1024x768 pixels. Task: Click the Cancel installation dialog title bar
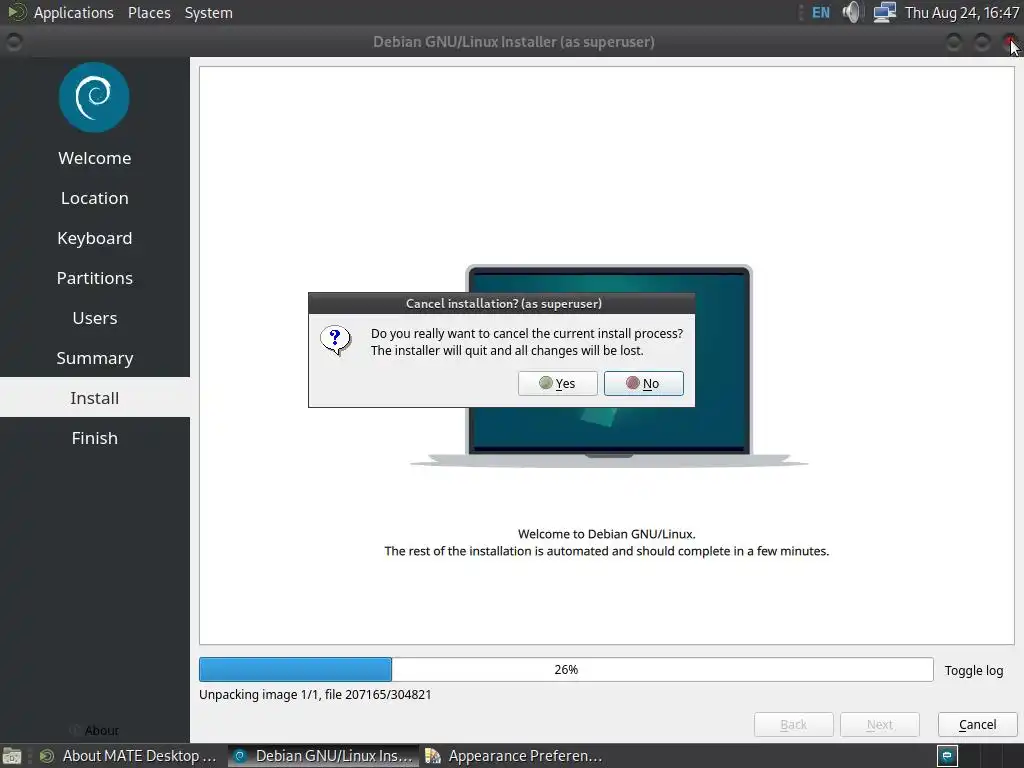502,304
